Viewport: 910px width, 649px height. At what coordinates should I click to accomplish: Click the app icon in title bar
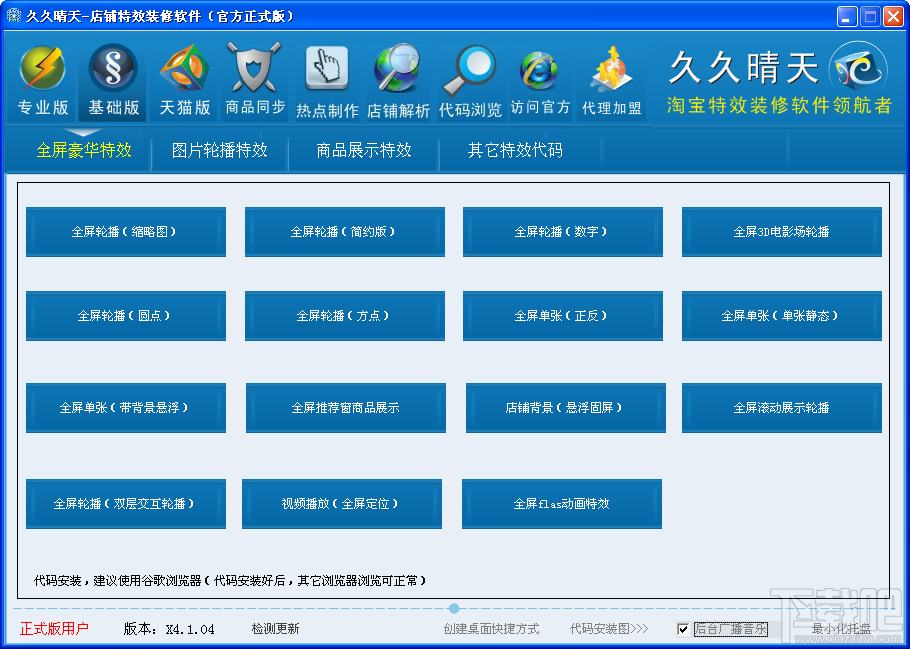(13, 16)
